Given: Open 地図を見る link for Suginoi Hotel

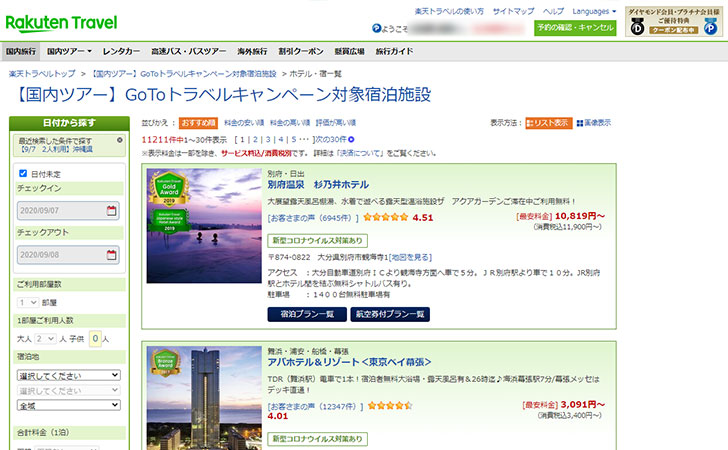Looking at the screenshot, I should [410, 257].
